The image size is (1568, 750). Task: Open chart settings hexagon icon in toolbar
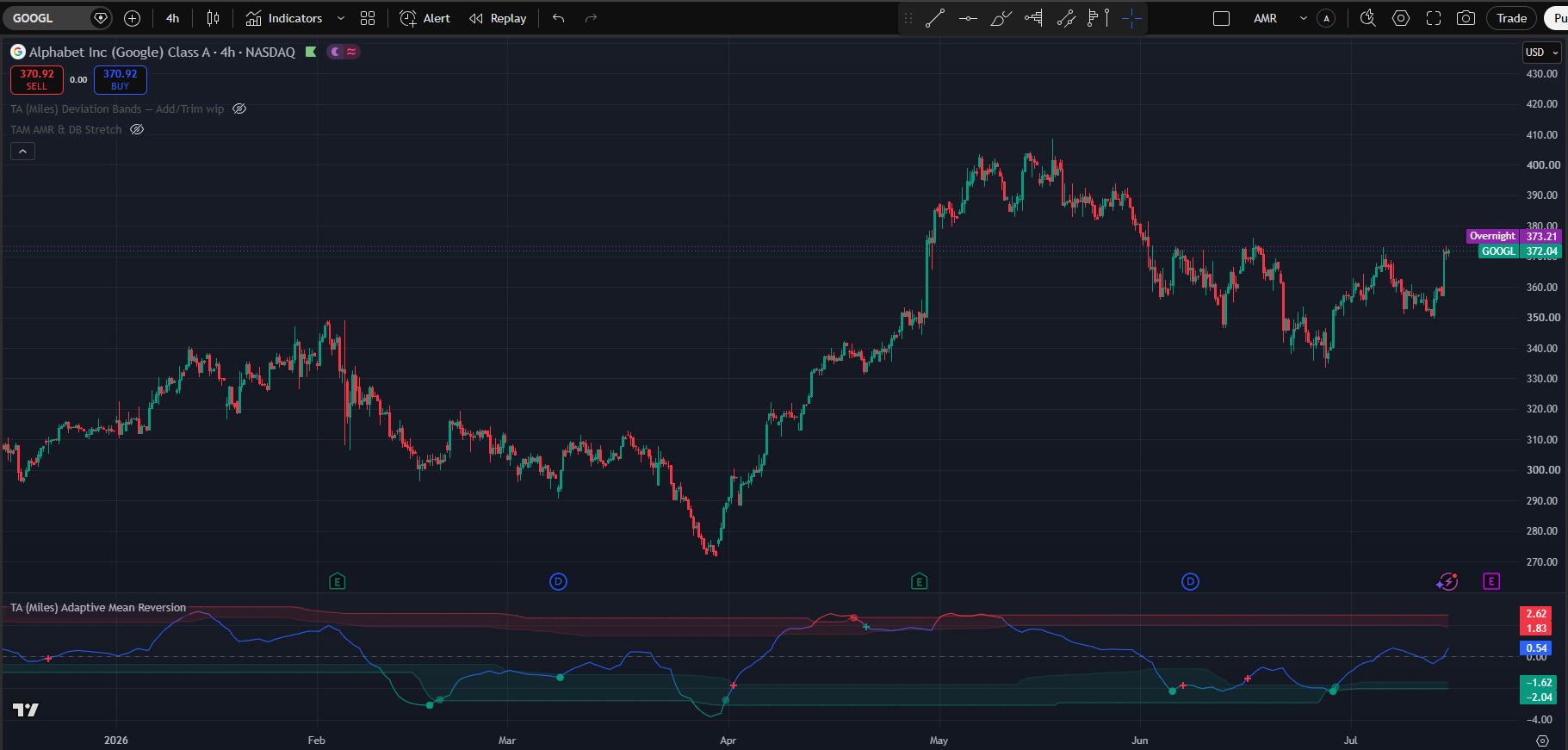[1401, 18]
